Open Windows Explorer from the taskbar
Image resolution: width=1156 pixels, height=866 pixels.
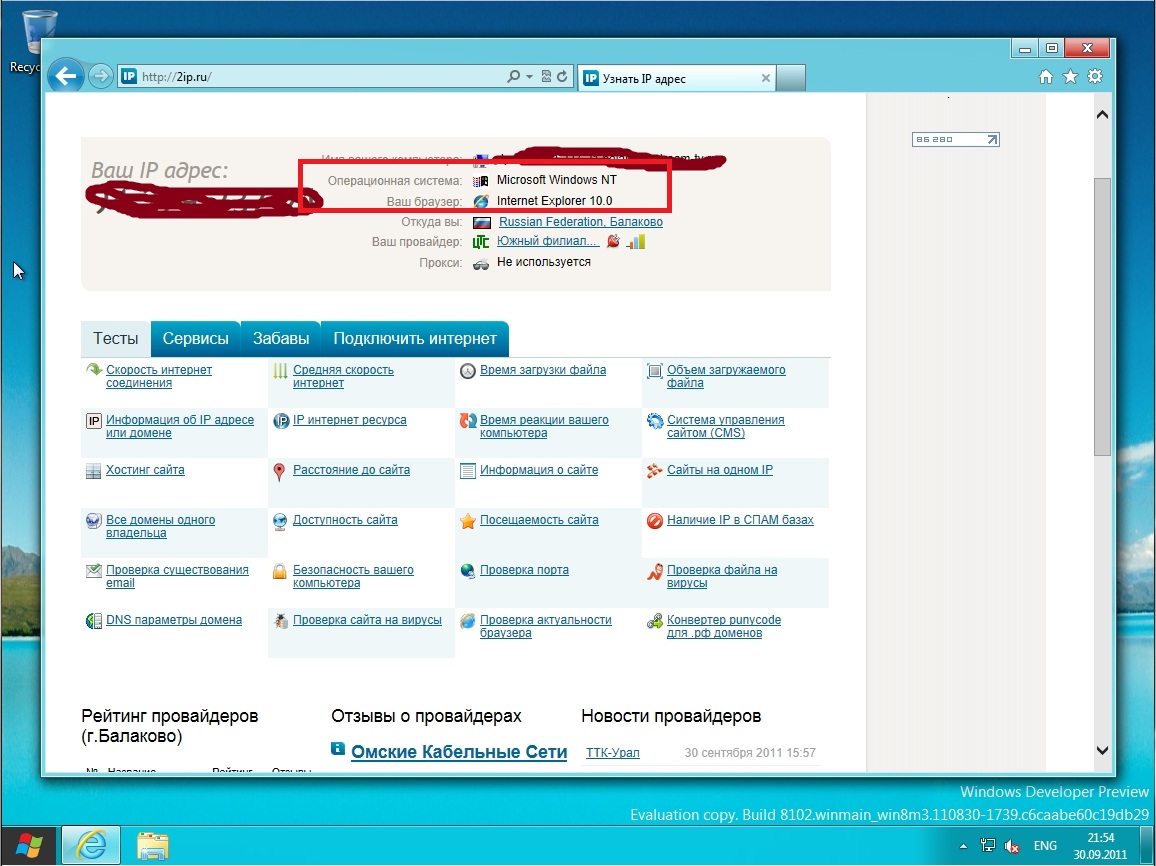point(153,846)
